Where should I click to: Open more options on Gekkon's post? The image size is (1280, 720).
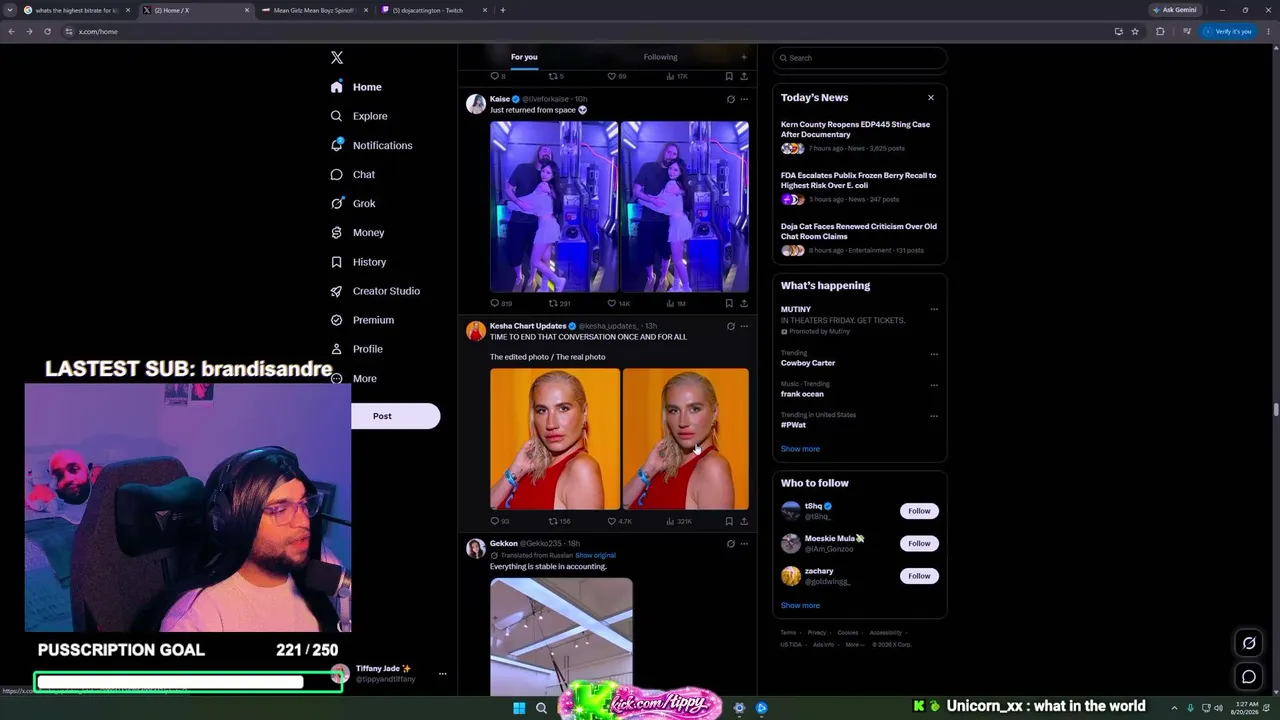pyautogui.click(x=744, y=544)
